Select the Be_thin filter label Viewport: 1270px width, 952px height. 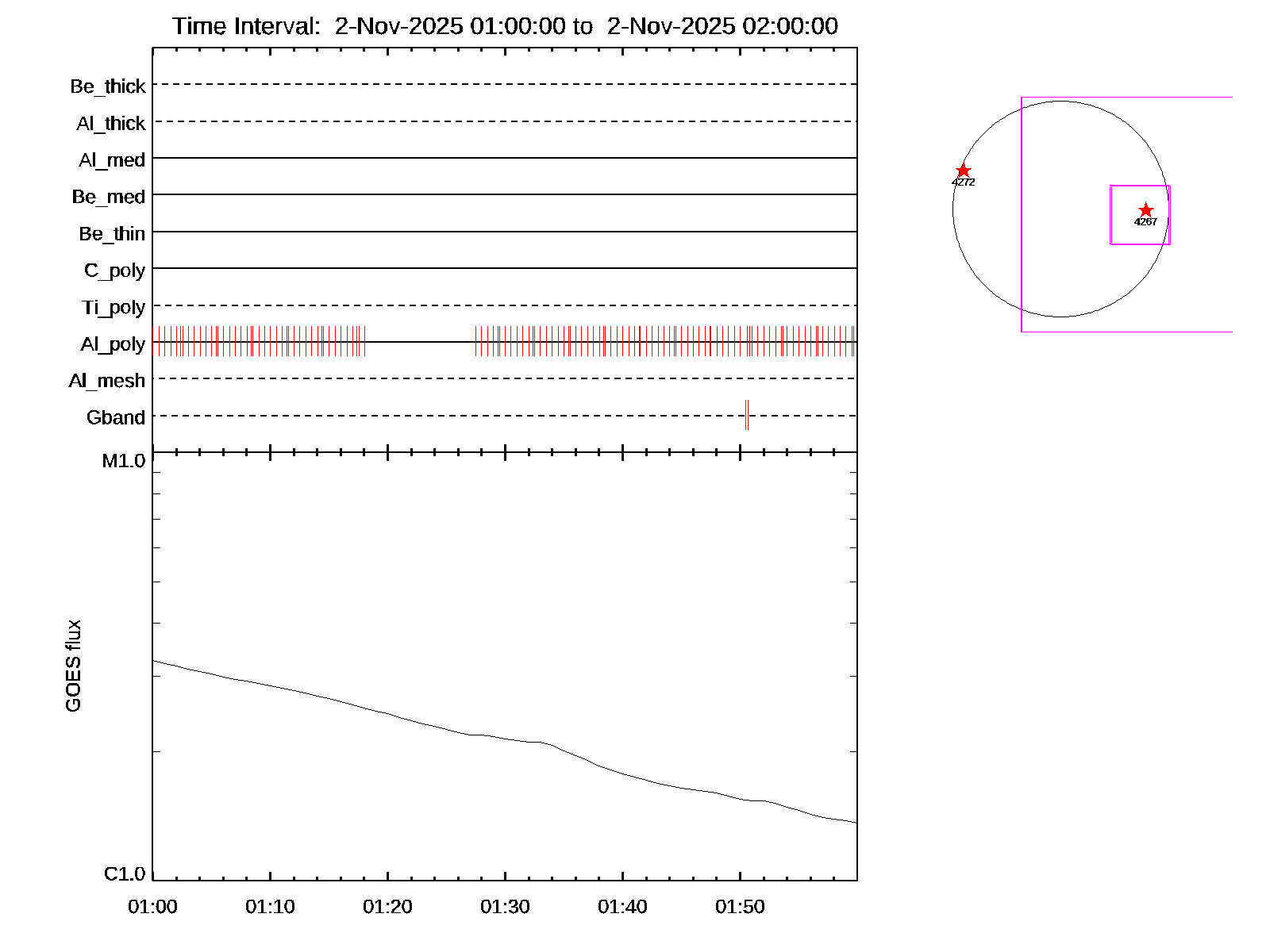pos(112,234)
